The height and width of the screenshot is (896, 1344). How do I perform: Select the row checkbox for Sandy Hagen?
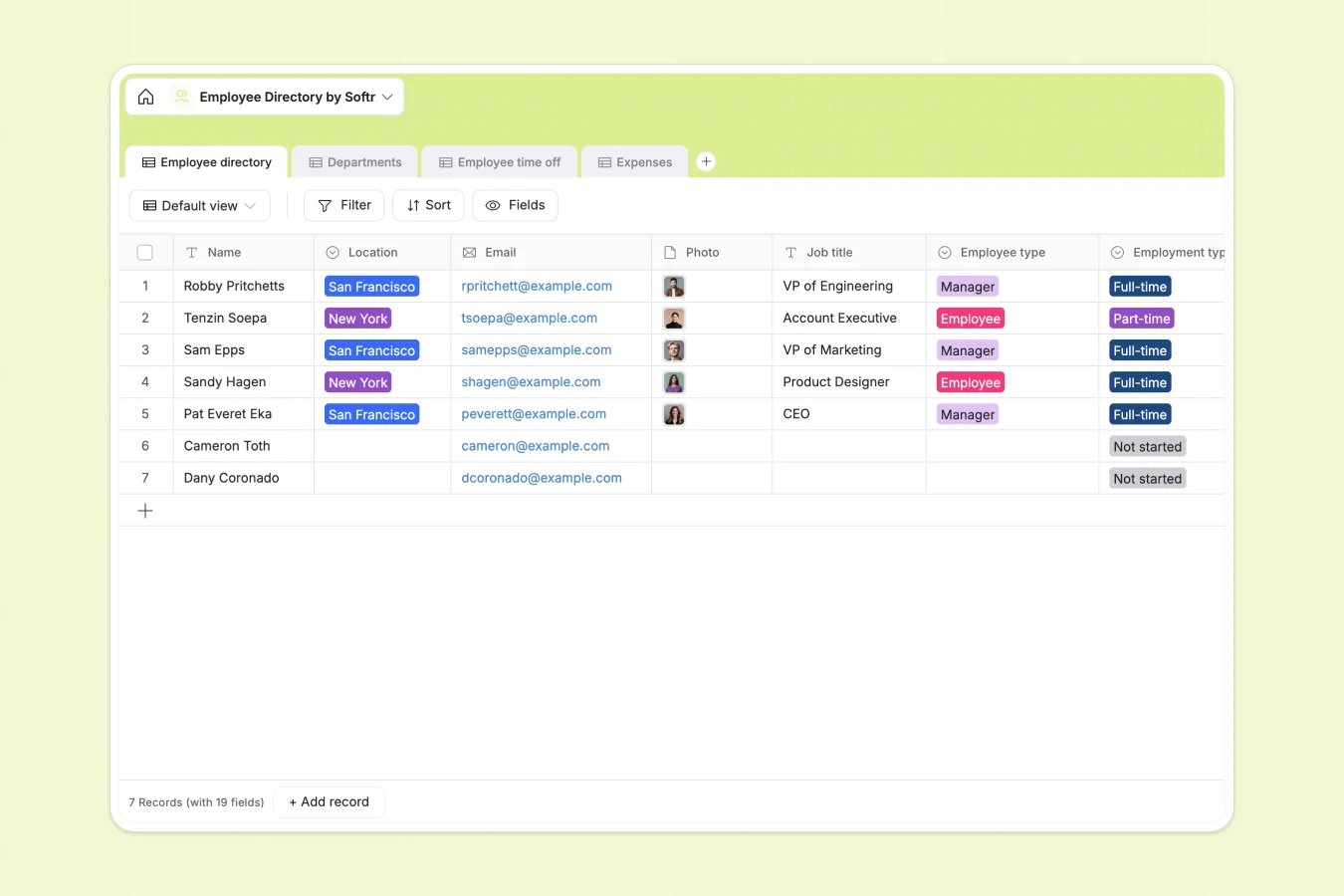144,381
